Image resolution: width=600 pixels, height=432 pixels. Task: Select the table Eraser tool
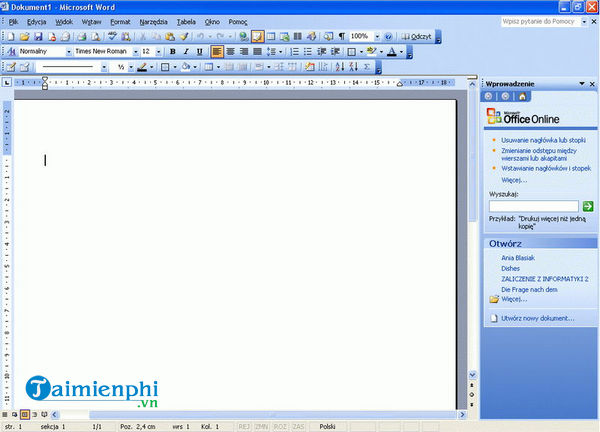point(25,67)
